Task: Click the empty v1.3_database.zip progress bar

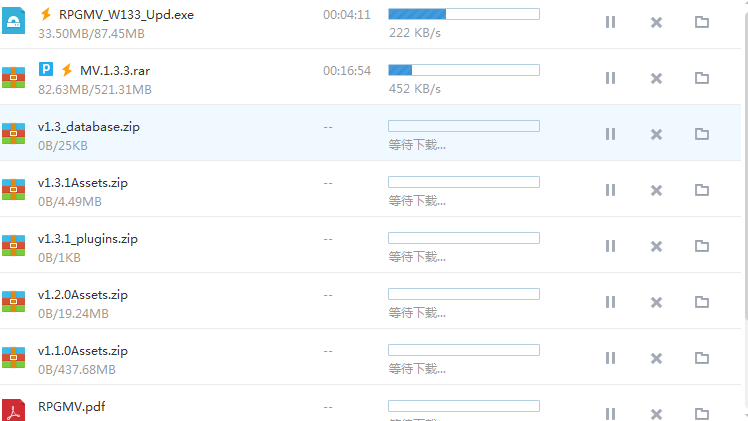Action: pyautogui.click(x=464, y=126)
